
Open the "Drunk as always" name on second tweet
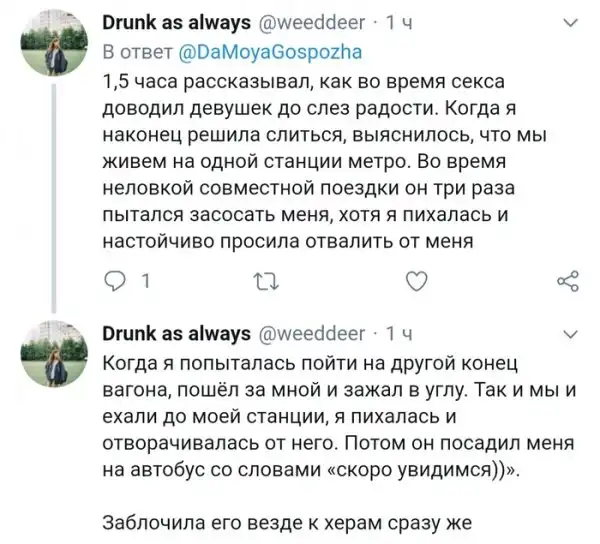click(177, 333)
